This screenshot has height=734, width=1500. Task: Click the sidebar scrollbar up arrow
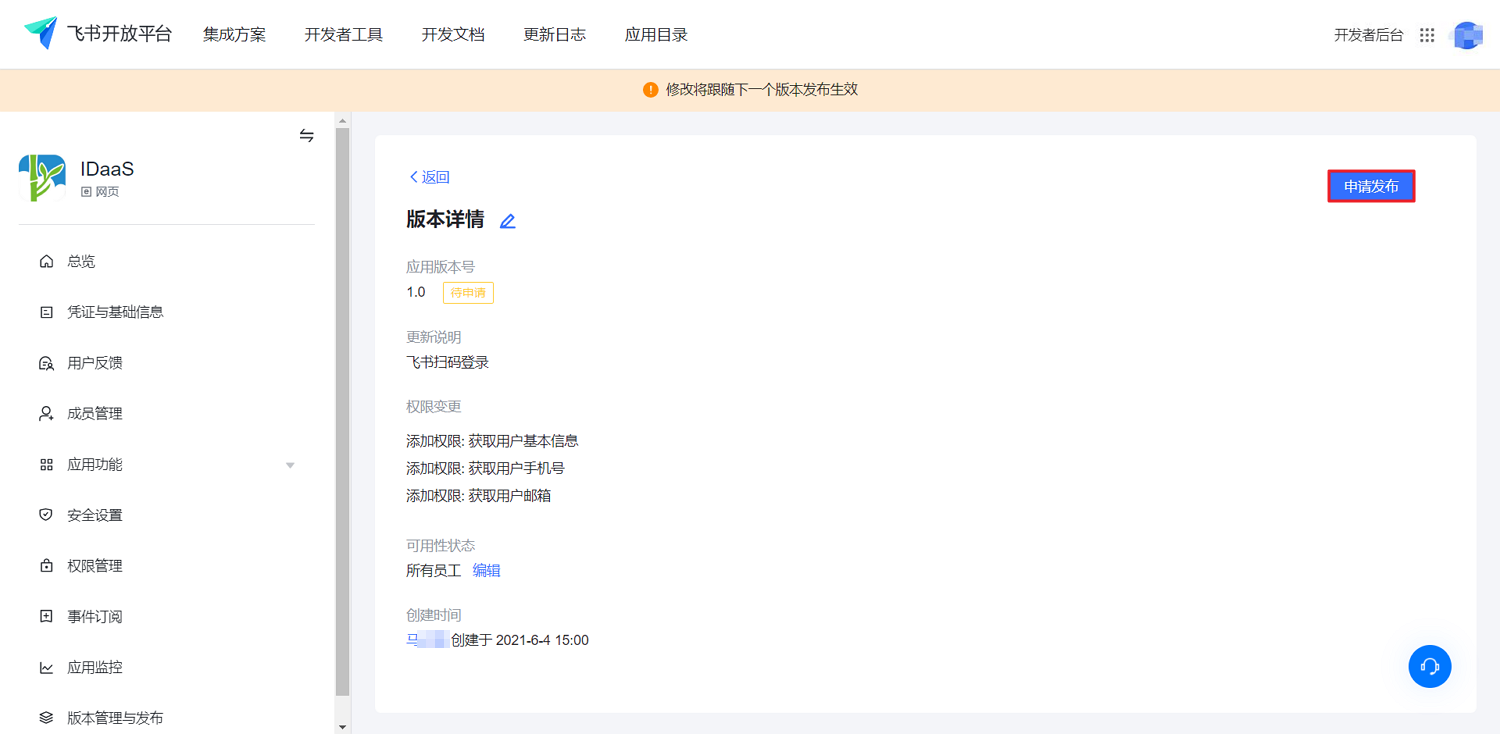click(342, 121)
